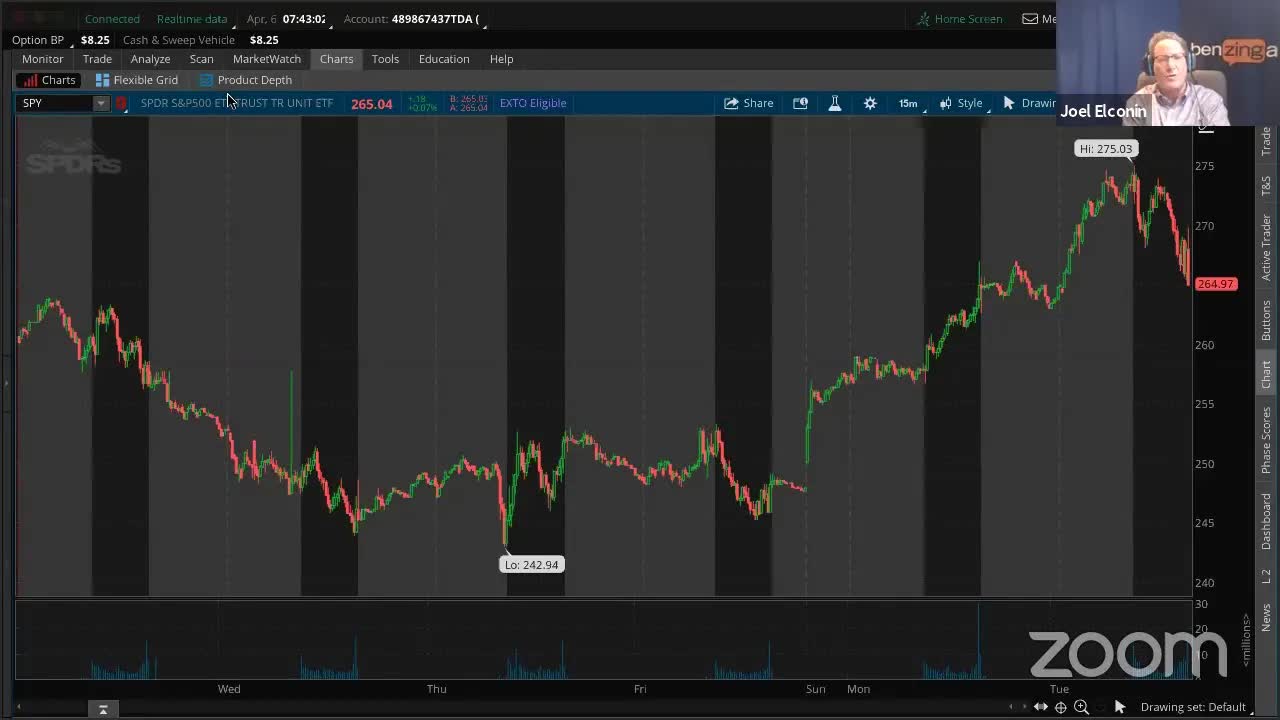This screenshot has height=720, width=1280.
Task: Select the Charts main tab
Action: coord(336,59)
